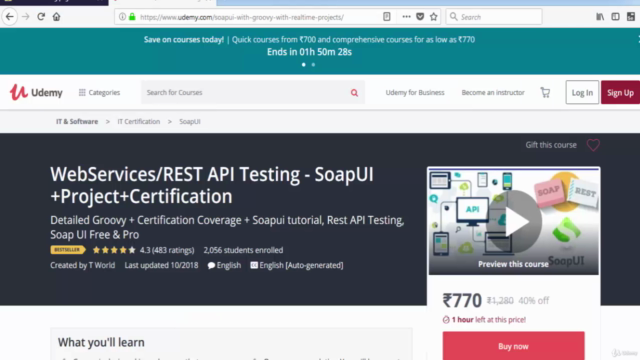The height and width of the screenshot is (360, 640).
Task: Play the course preview video
Action: [x=514, y=221]
